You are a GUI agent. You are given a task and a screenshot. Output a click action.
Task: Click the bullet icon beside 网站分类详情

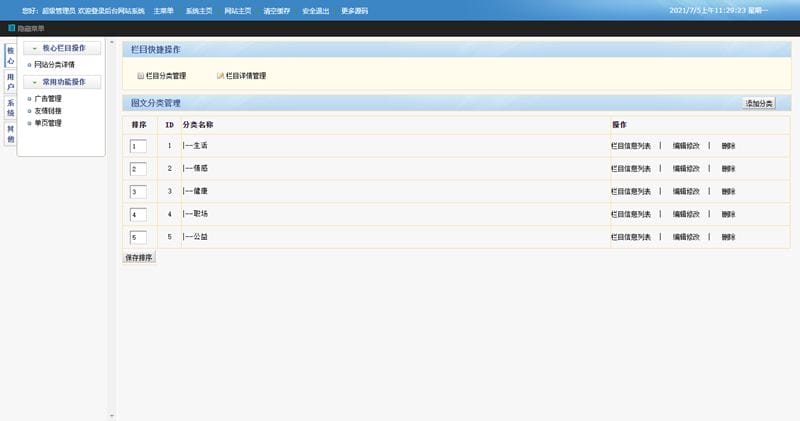click(30, 65)
